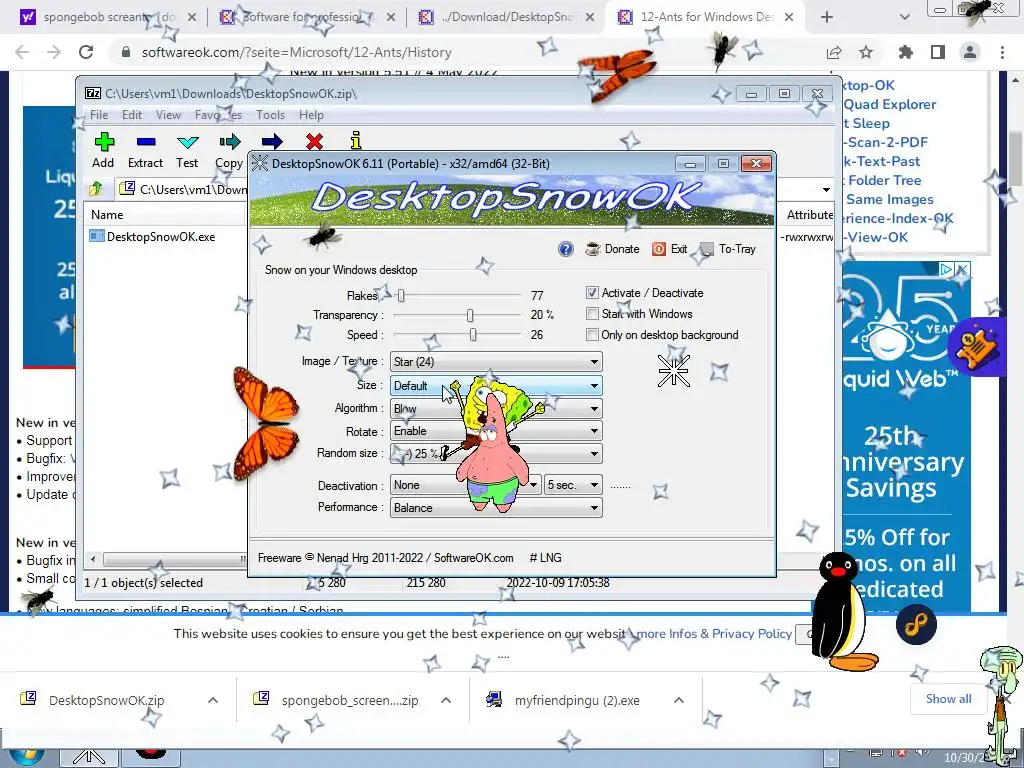This screenshot has height=768, width=1024.
Task: Send DesktopSnowOK To-Tray
Action: [728, 249]
